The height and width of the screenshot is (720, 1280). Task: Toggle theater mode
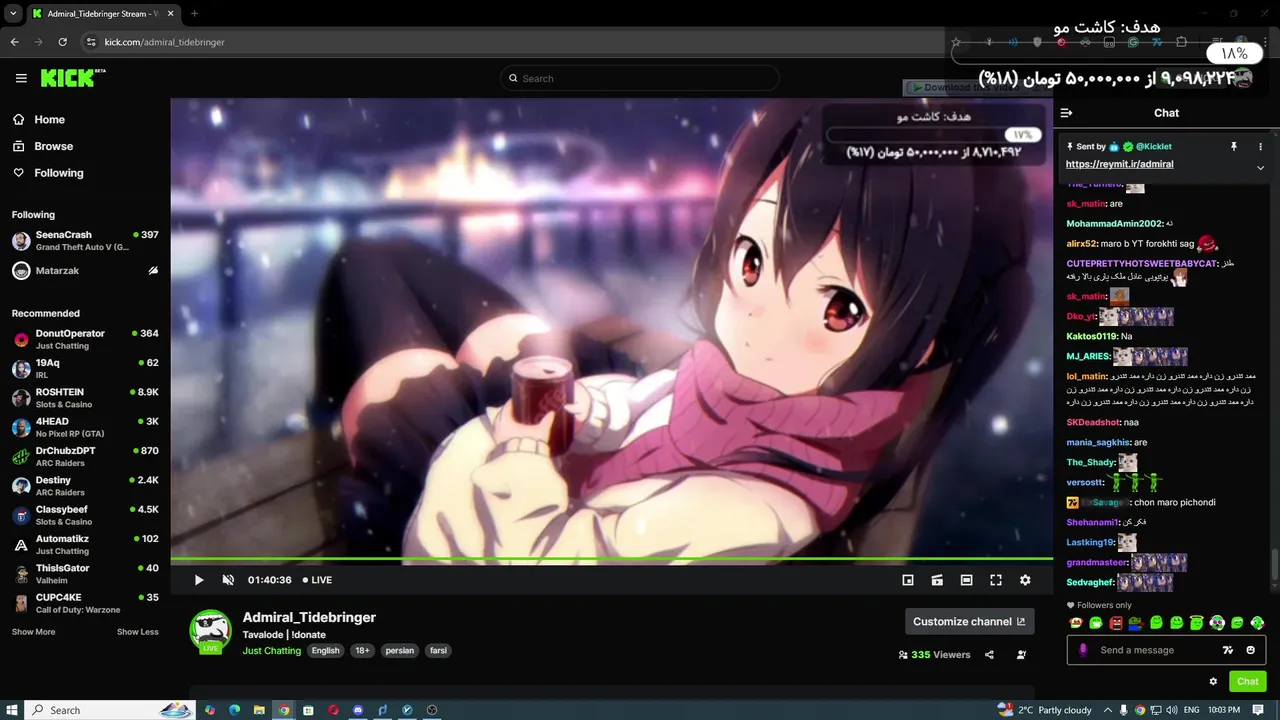click(966, 580)
